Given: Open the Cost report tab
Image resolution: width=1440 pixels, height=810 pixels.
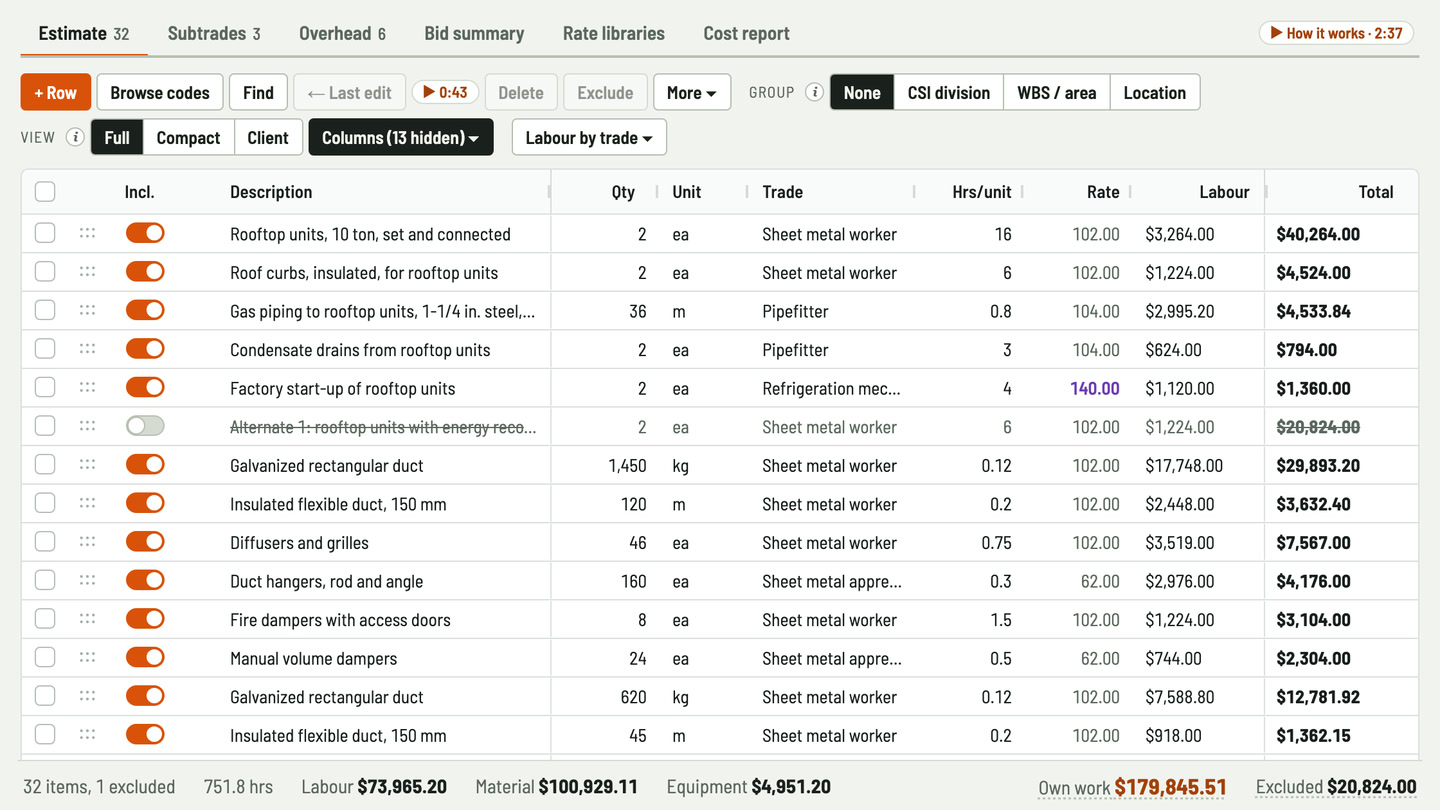Looking at the screenshot, I should 747,33.
